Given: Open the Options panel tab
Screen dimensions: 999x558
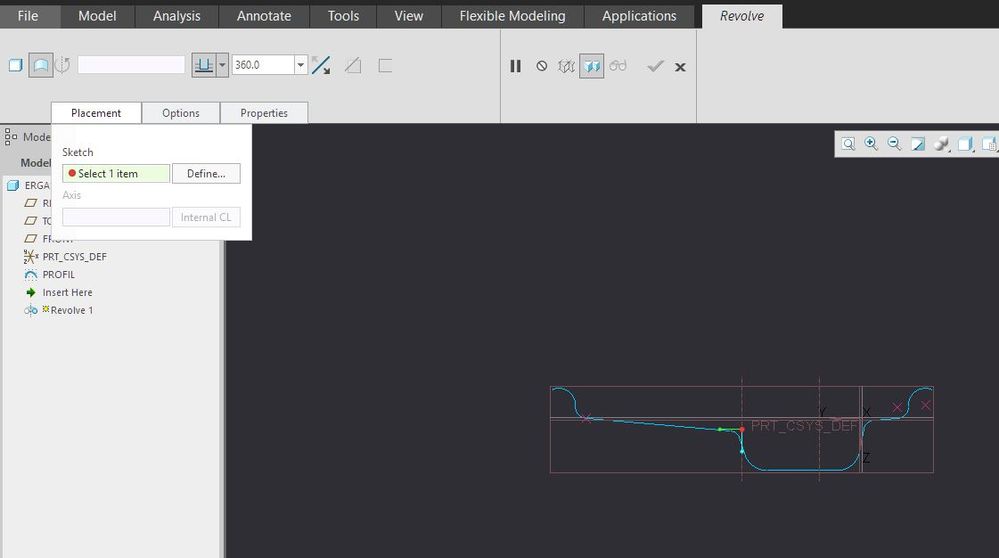Looking at the screenshot, I should click(x=181, y=113).
